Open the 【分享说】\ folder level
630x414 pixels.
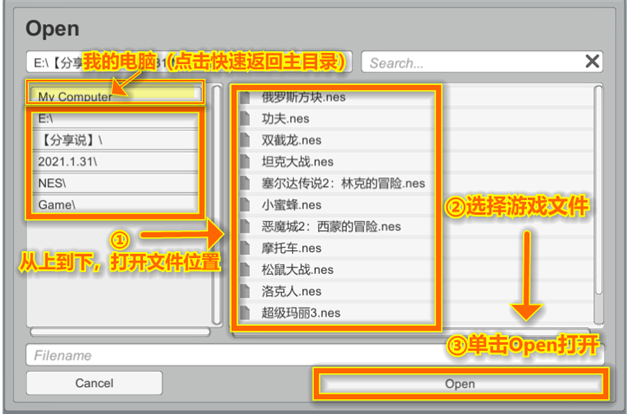[115, 139]
